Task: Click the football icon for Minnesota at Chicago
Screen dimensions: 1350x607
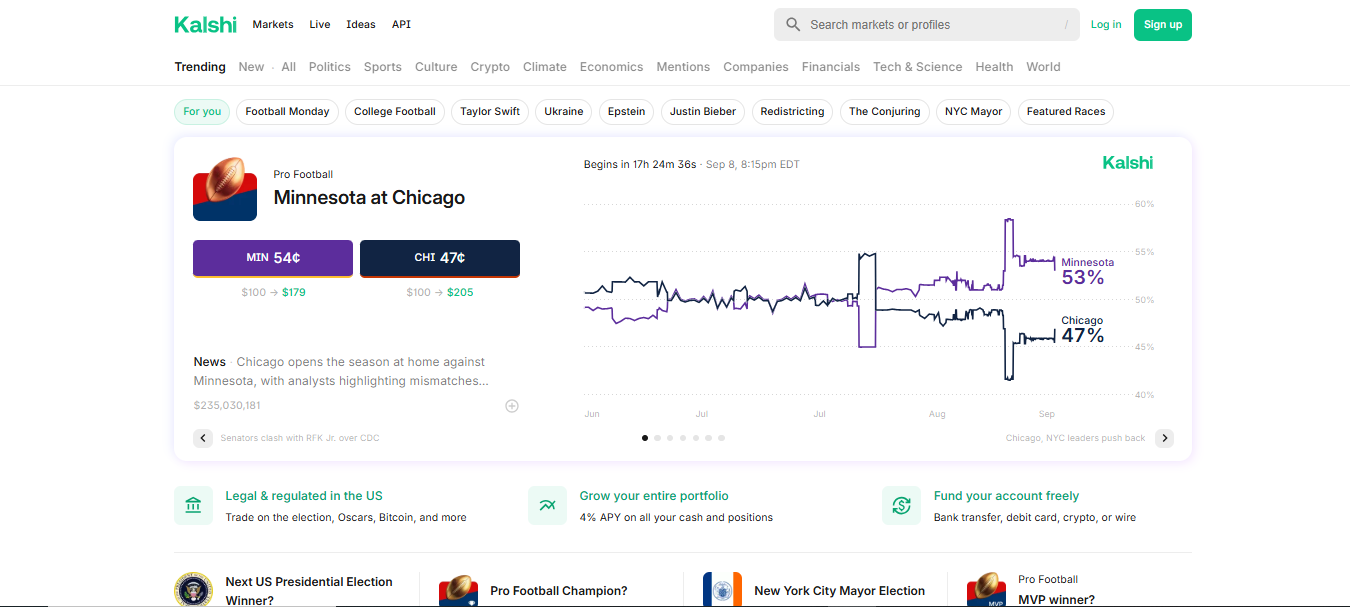Action: click(x=225, y=188)
